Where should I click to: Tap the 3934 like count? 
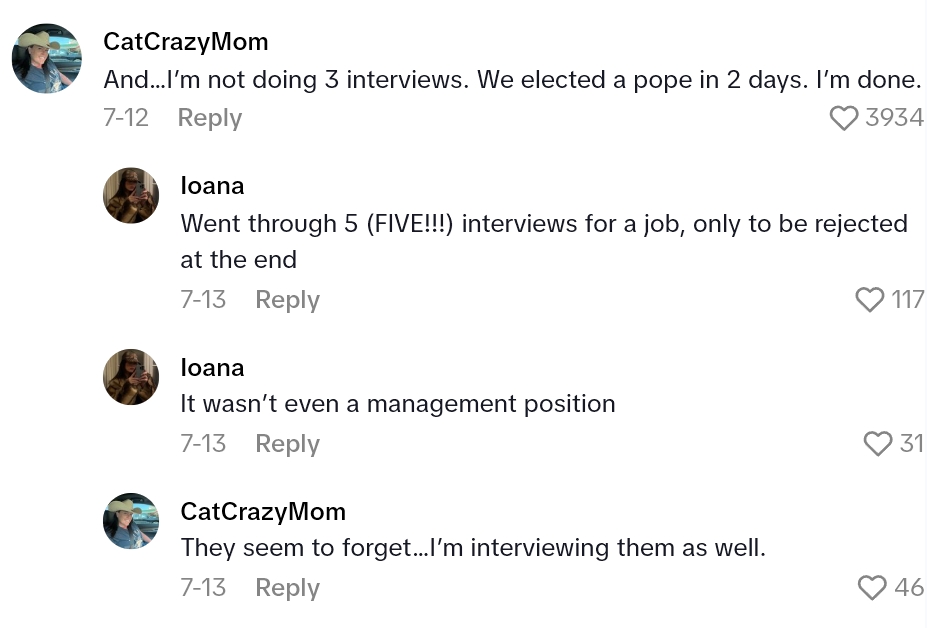coord(900,117)
